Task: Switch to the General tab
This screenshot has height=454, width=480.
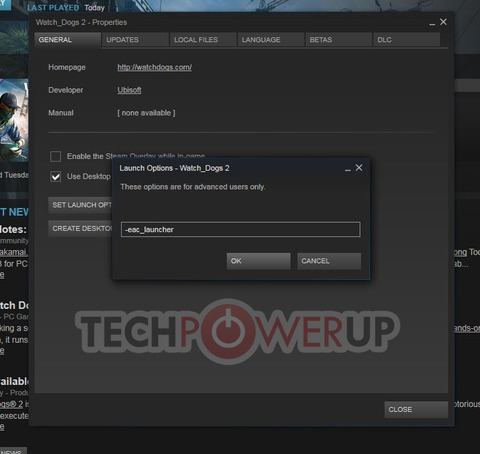Action: 68,40
